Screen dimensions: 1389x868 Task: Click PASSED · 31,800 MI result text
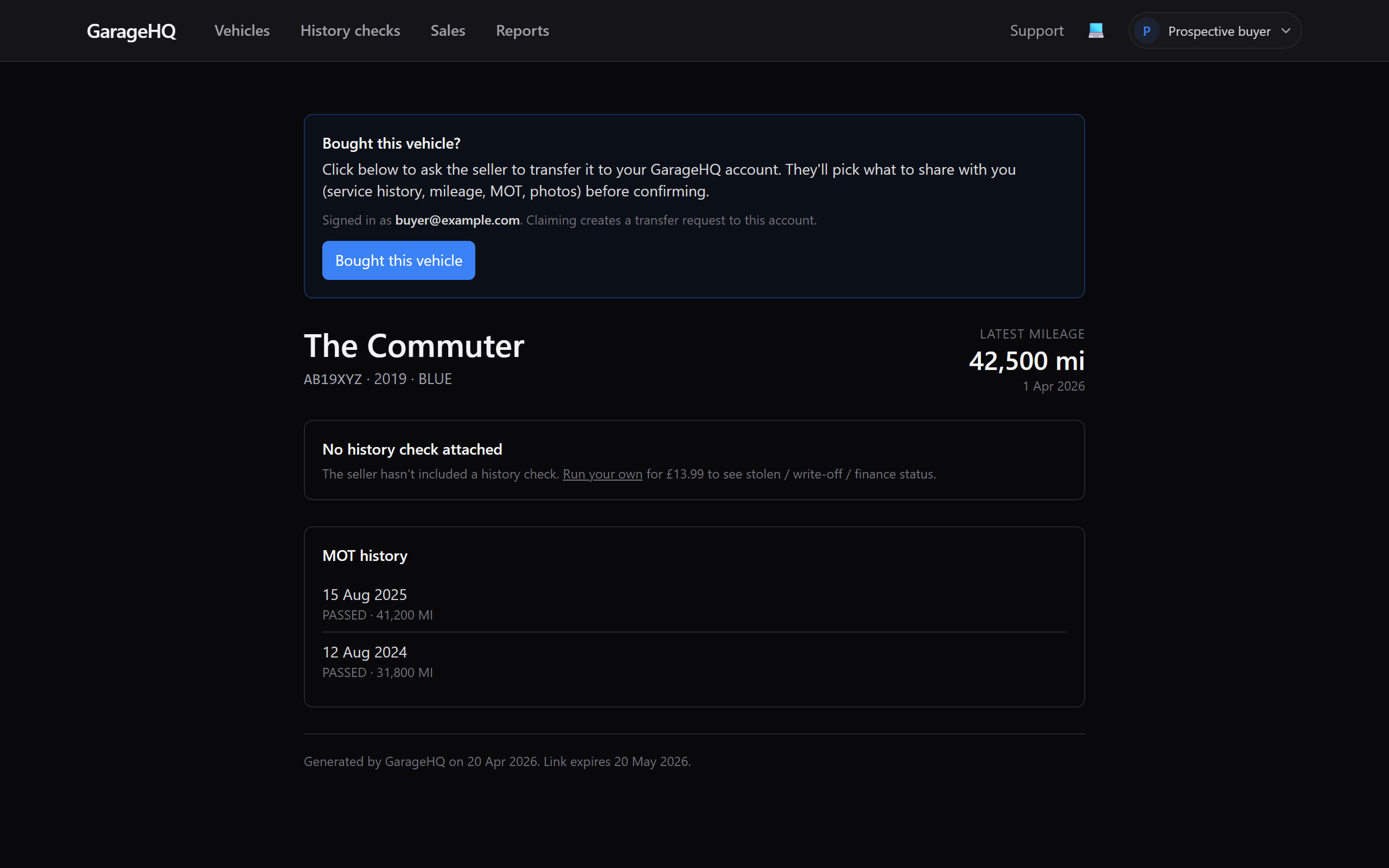pos(378,673)
